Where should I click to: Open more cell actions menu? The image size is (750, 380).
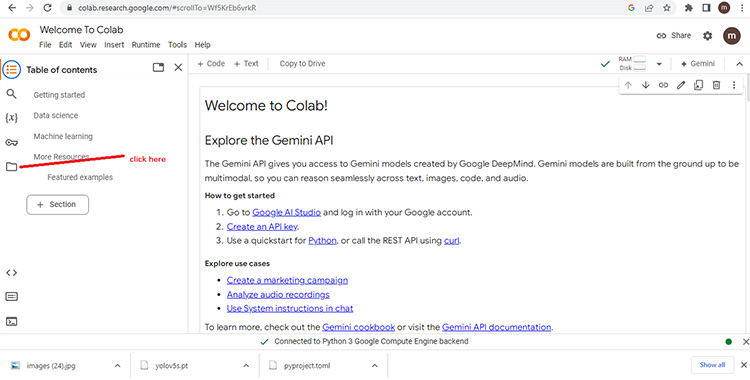tap(734, 85)
